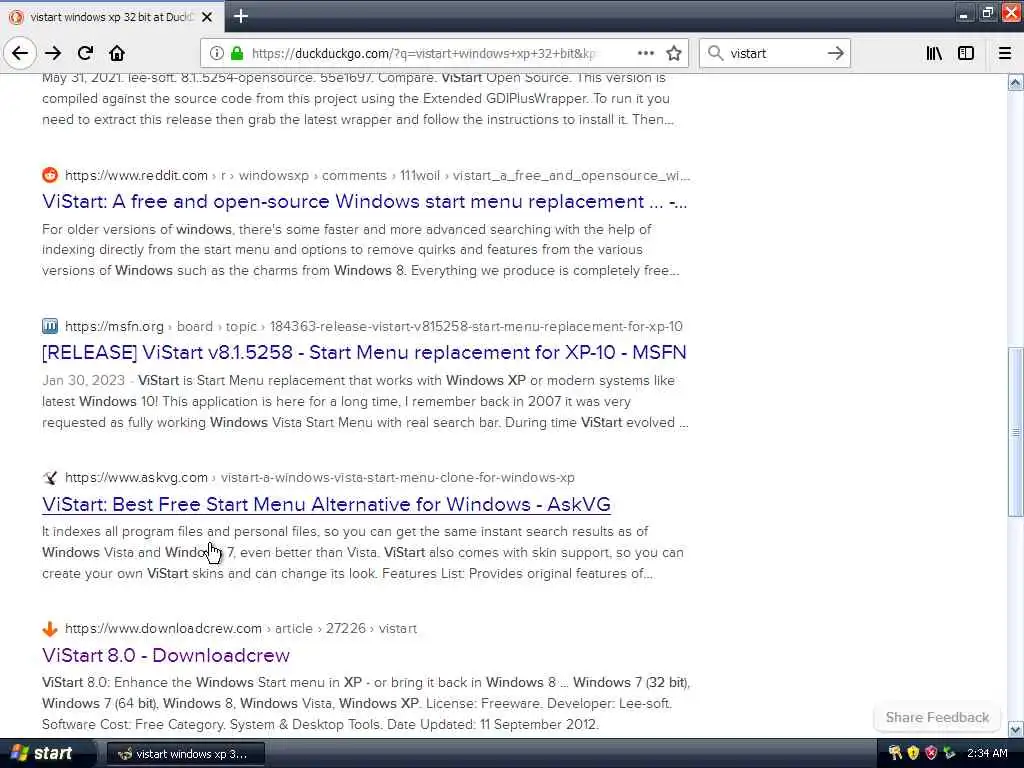Click the first system tray icon

(x=895, y=753)
